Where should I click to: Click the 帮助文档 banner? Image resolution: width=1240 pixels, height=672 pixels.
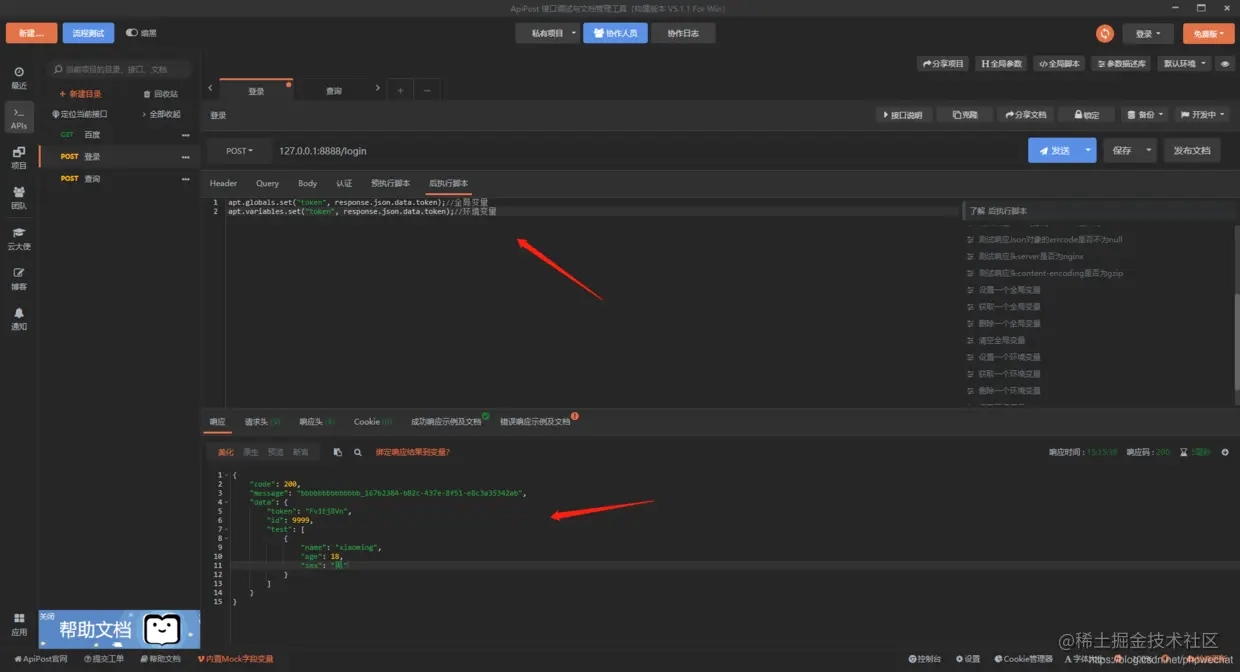(119, 629)
